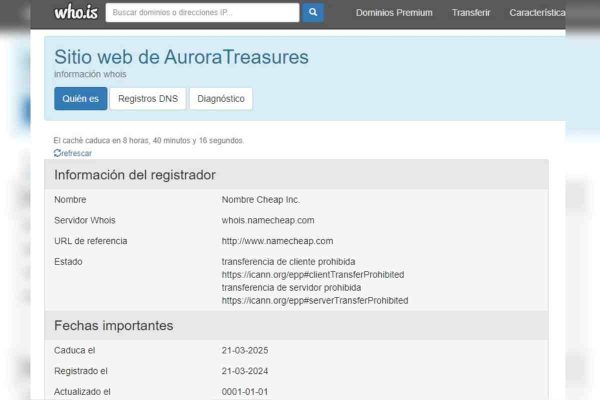Switch to the Registros DNS tab
Image resolution: width=600 pixels, height=400 pixels.
coord(148,99)
